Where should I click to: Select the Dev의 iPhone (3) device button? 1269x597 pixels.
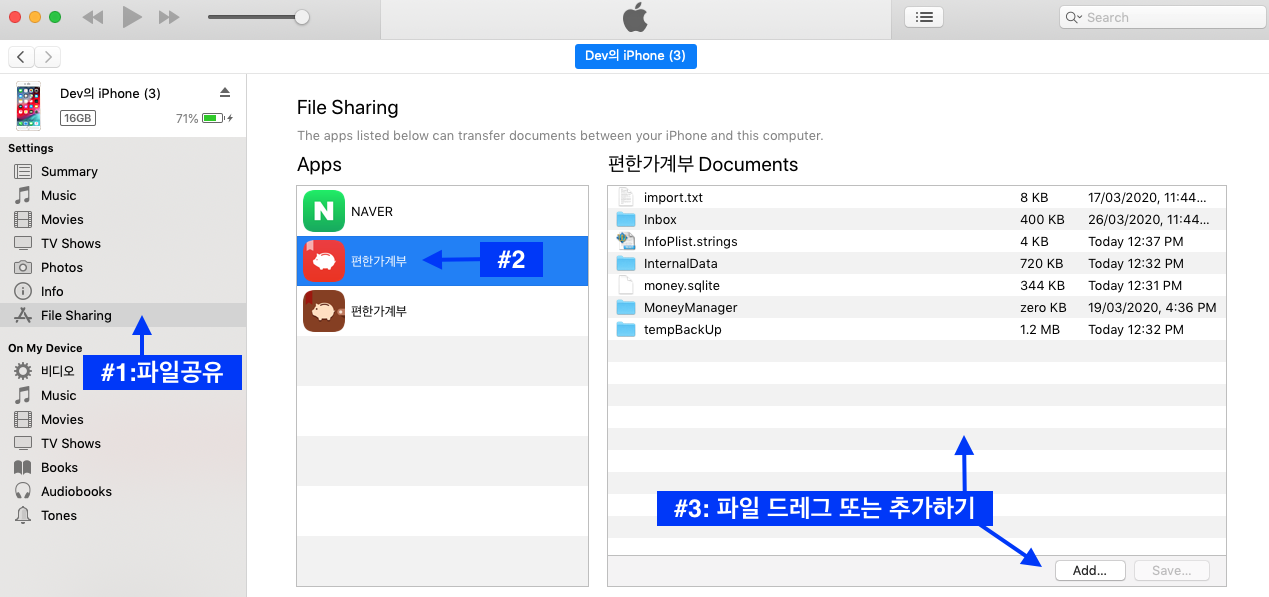click(x=635, y=56)
